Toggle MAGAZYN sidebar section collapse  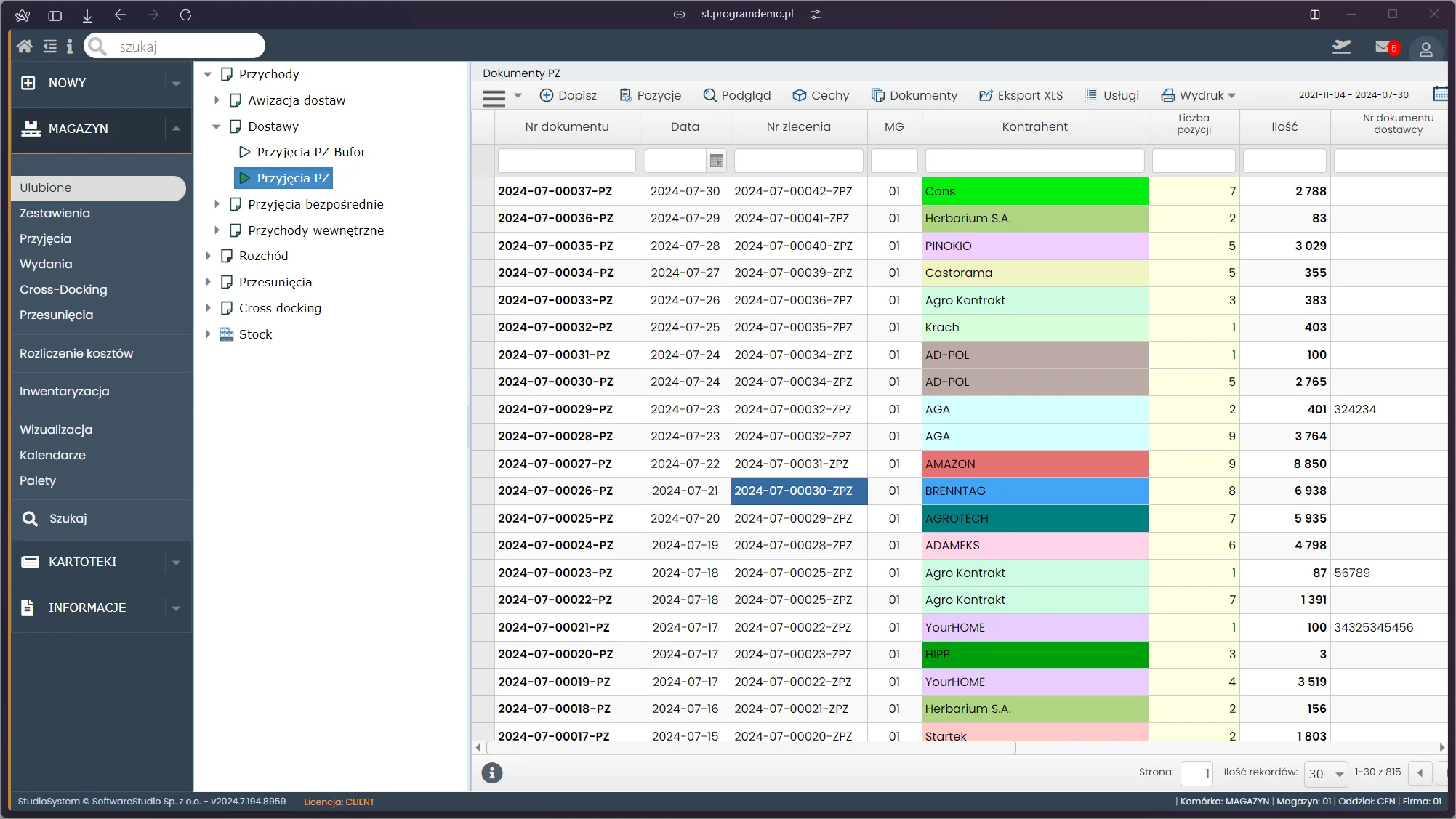pos(176,127)
